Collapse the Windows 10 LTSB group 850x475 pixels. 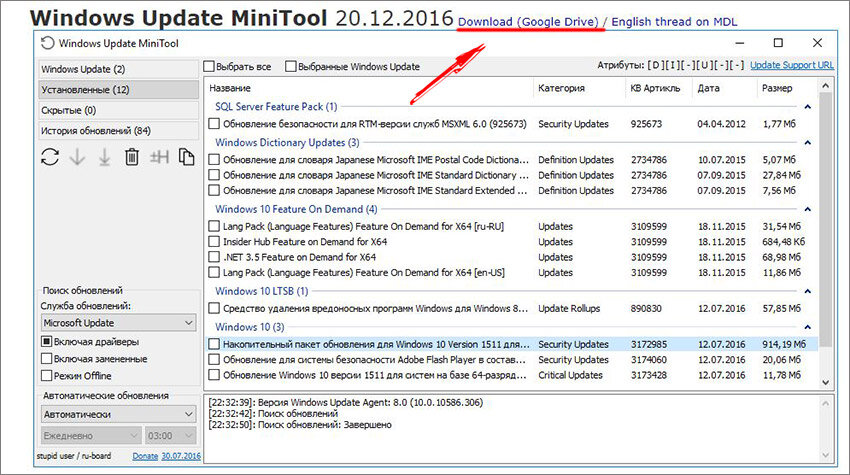click(x=807, y=291)
